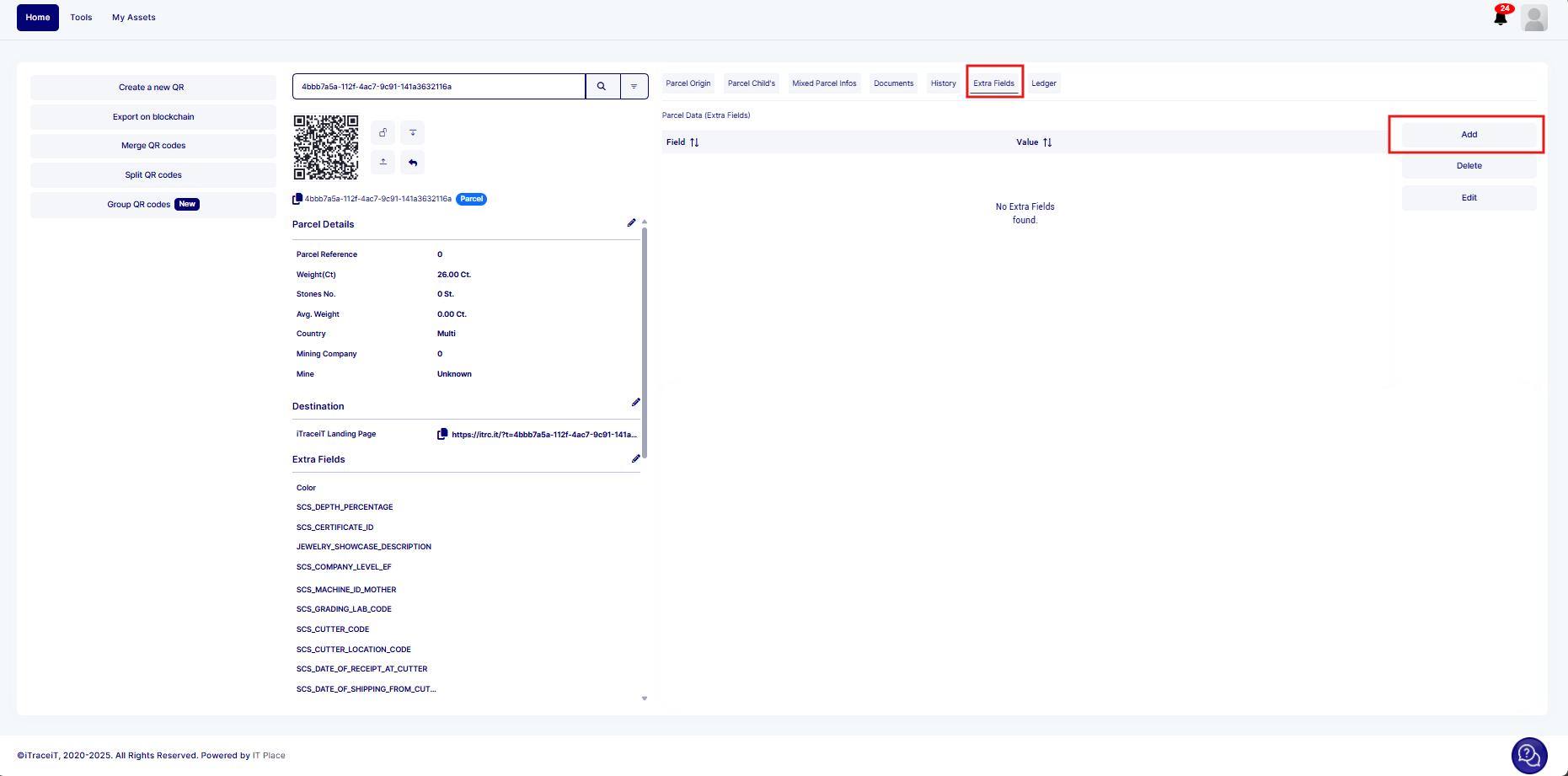Click the search magnifier button

602,86
